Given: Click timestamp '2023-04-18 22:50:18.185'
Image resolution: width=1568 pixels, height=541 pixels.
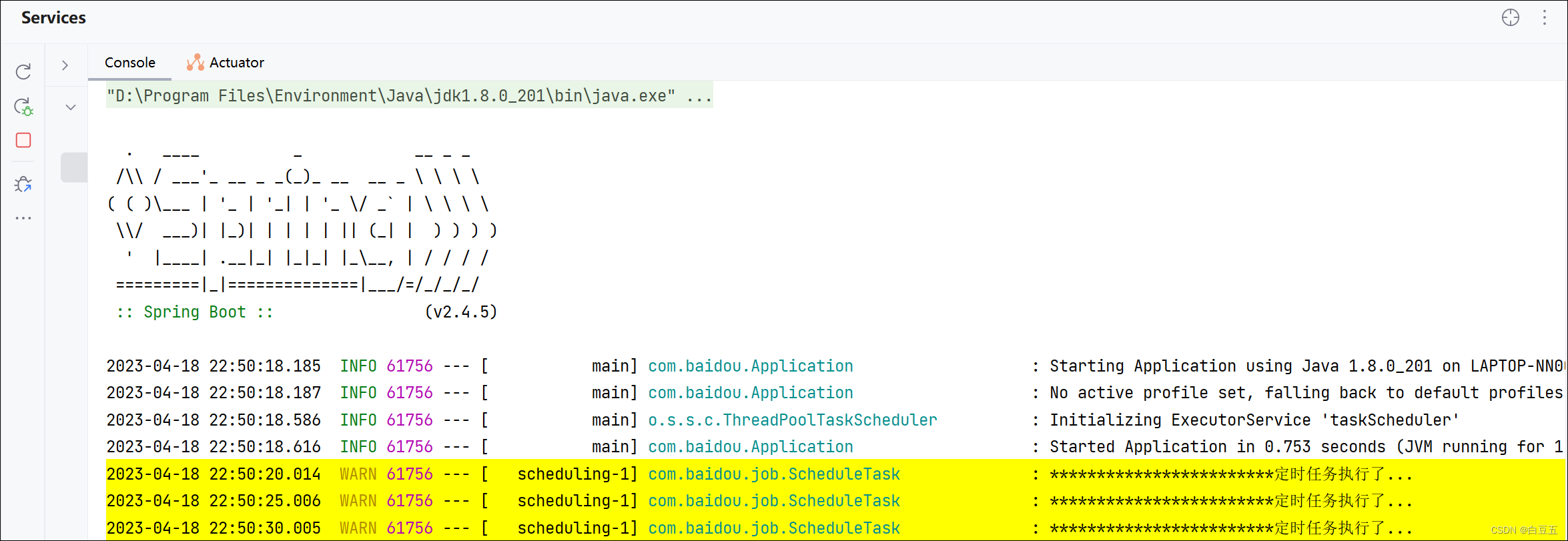Looking at the screenshot, I should pos(214,366).
